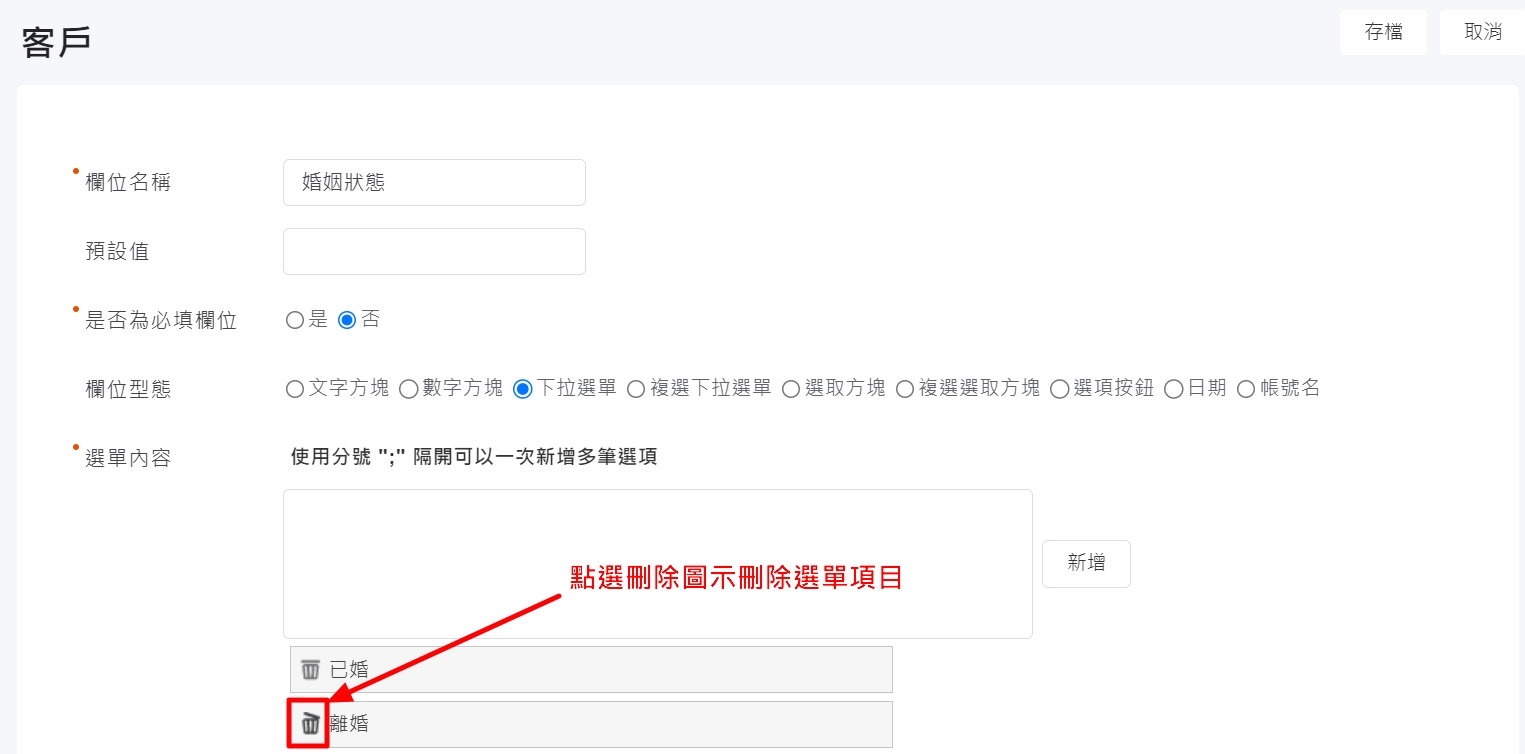The image size is (1525, 754).
Task: Click the trash icon beside 已婚
Action: 311,670
